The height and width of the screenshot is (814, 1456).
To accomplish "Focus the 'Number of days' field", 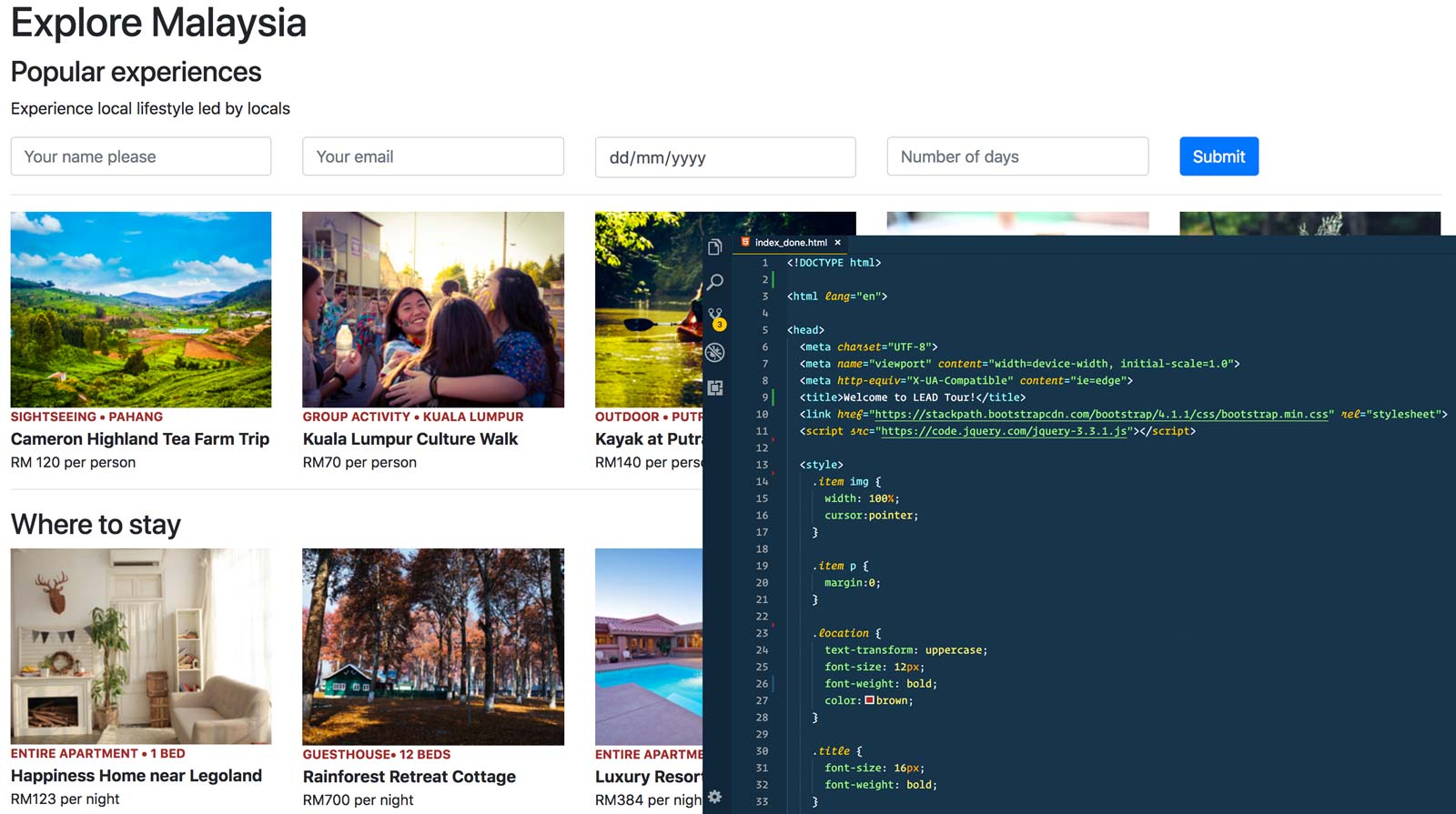I will tap(1017, 156).
